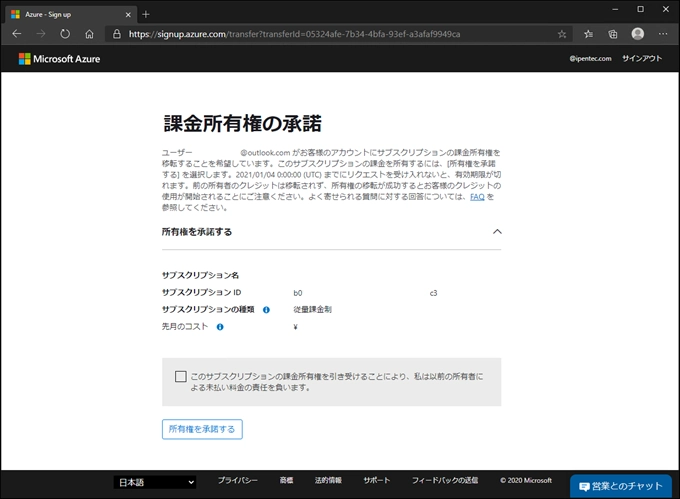Start 営業とのチャット sales chat
This screenshot has width=680, height=499.
[621, 486]
